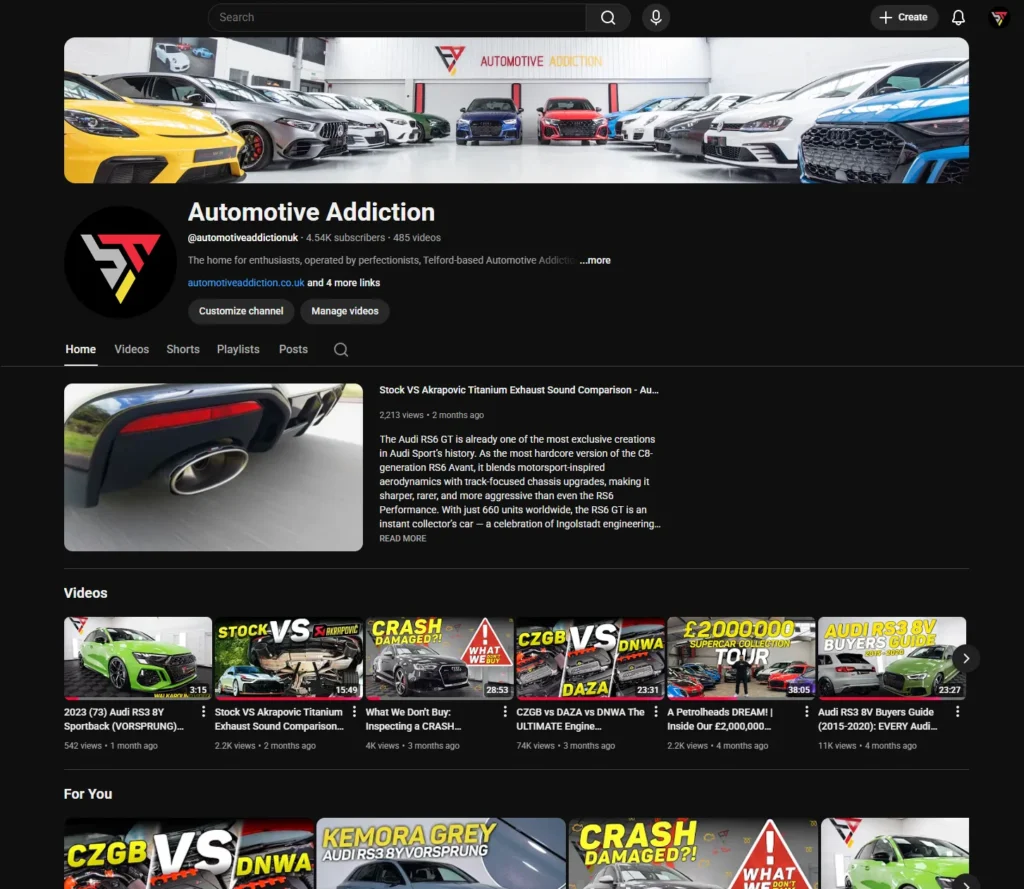Activate voice search microphone icon
1024x889 pixels.
656,17
